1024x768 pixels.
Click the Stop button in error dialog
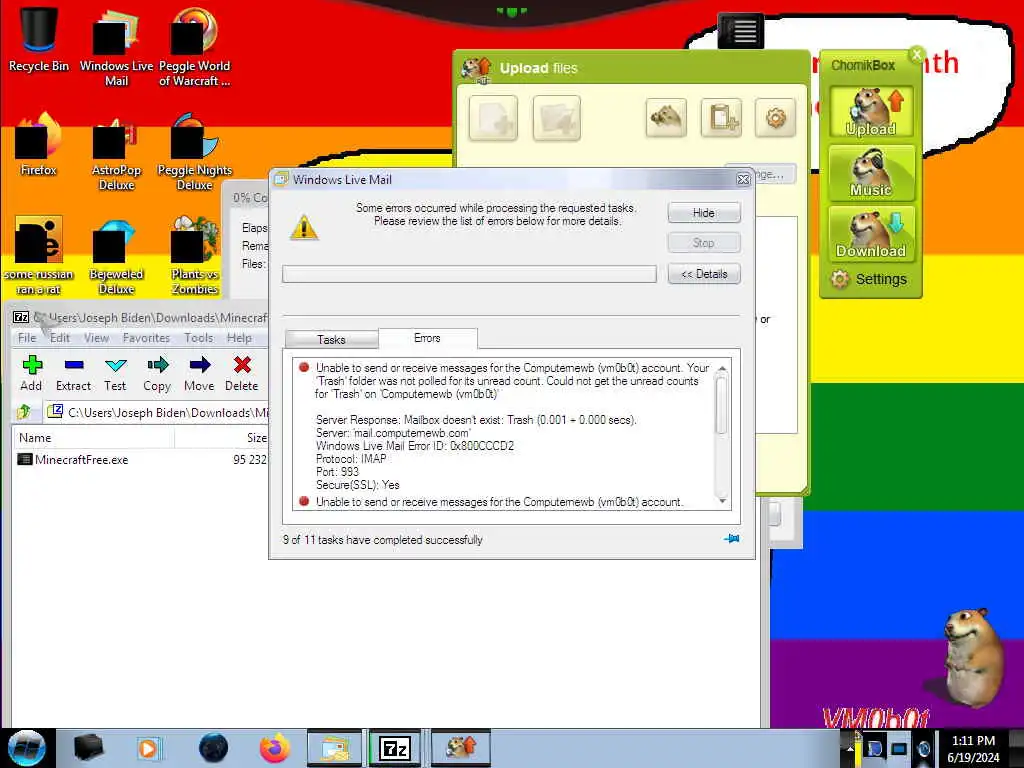point(704,243)
